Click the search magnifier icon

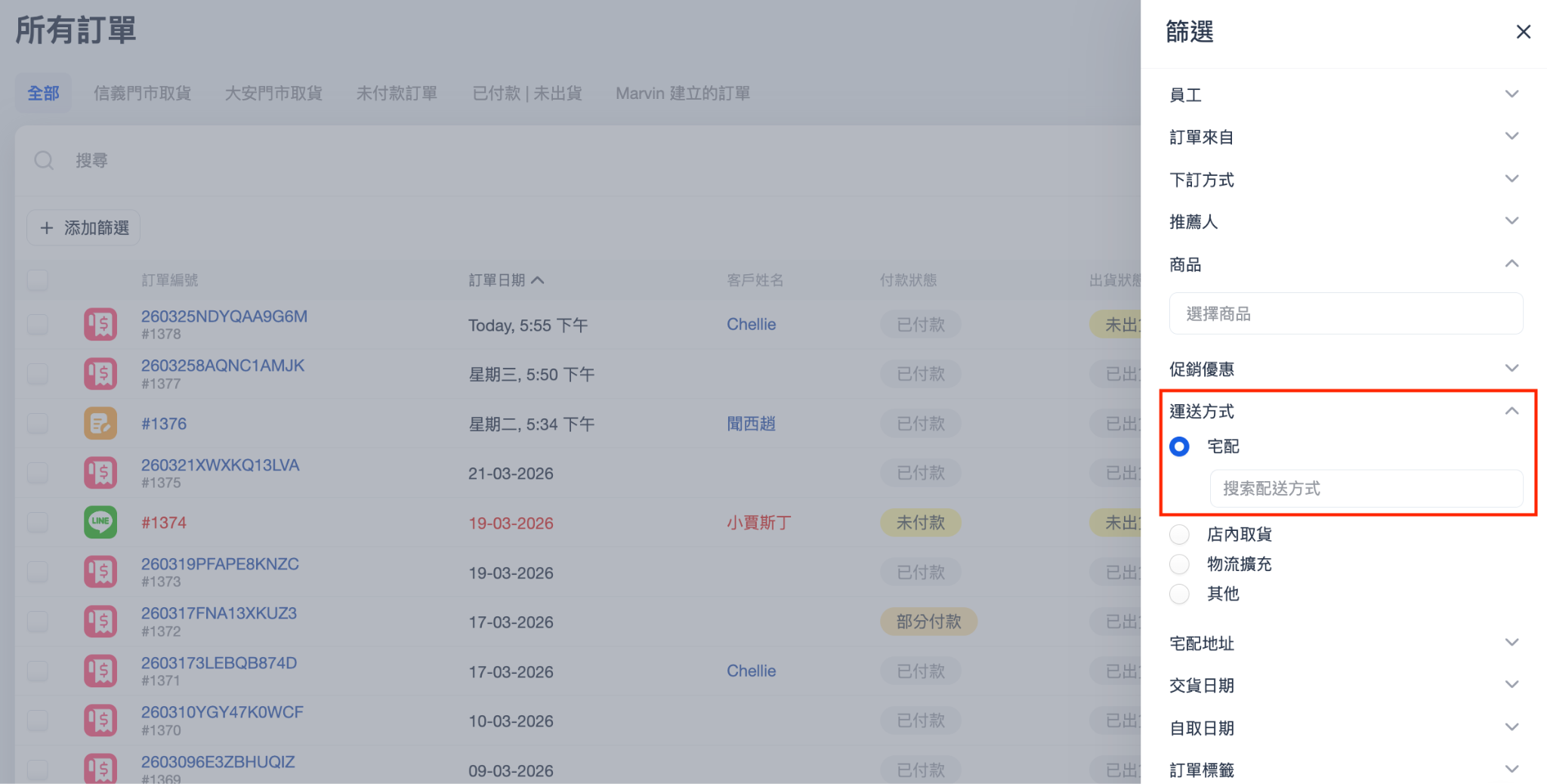point(44,160)
